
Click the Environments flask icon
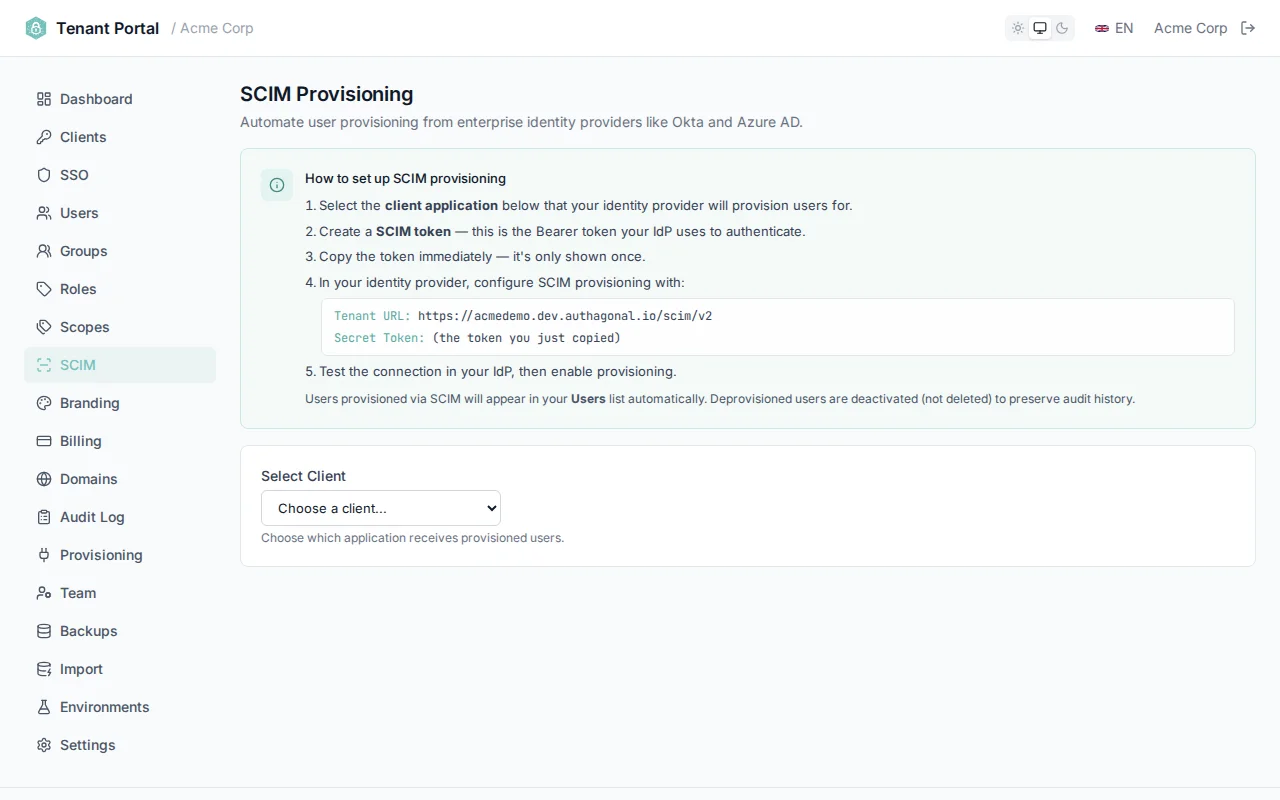[44, 707]
